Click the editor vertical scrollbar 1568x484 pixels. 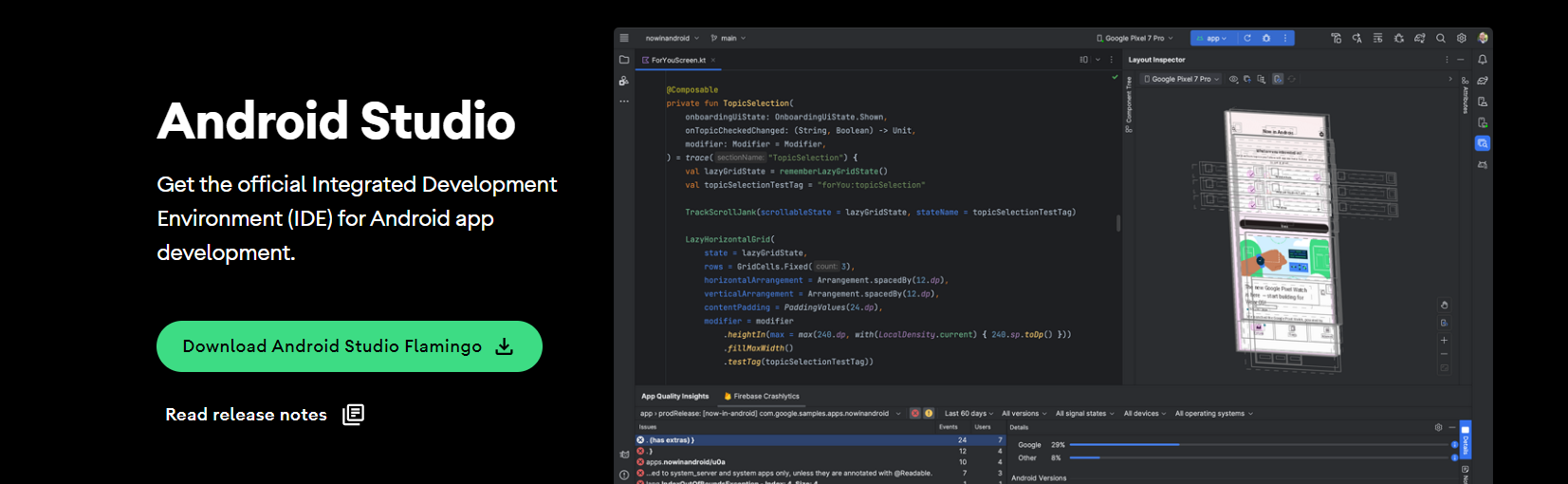click(1118, 223)
